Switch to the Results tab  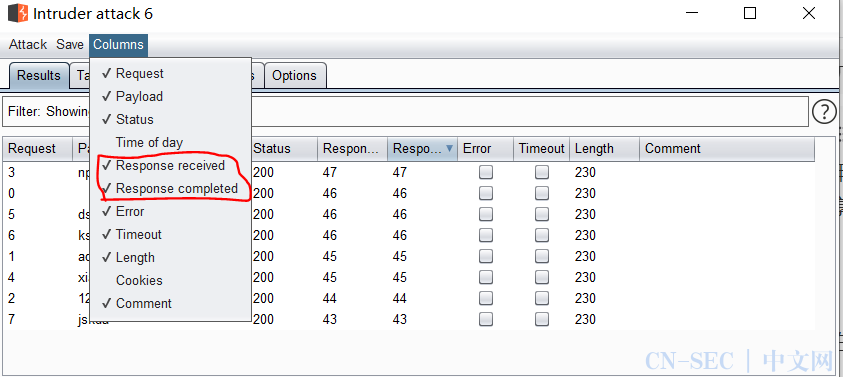39,76
